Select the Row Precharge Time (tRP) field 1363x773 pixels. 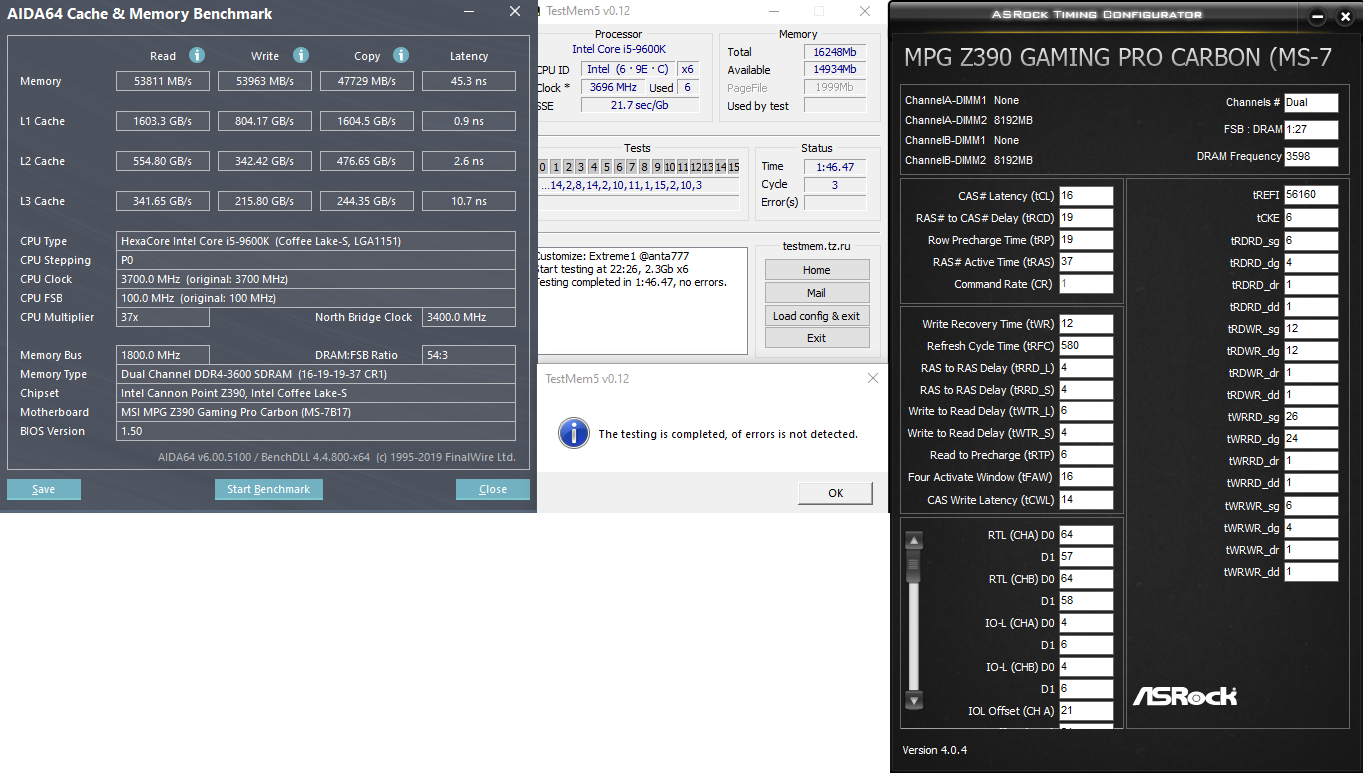click(1086, 240)
